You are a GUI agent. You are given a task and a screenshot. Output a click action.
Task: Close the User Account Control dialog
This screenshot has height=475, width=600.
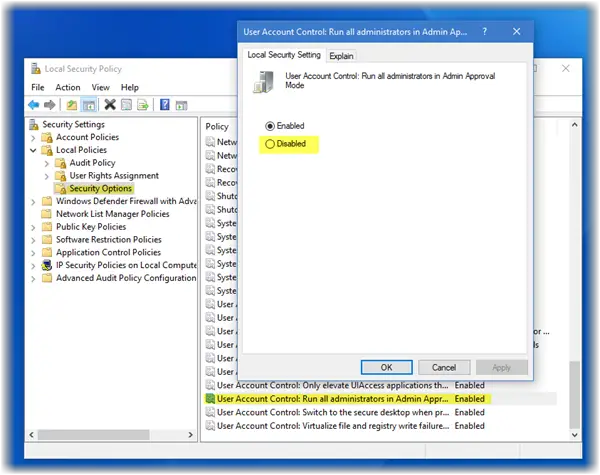(x=517, y=31)
